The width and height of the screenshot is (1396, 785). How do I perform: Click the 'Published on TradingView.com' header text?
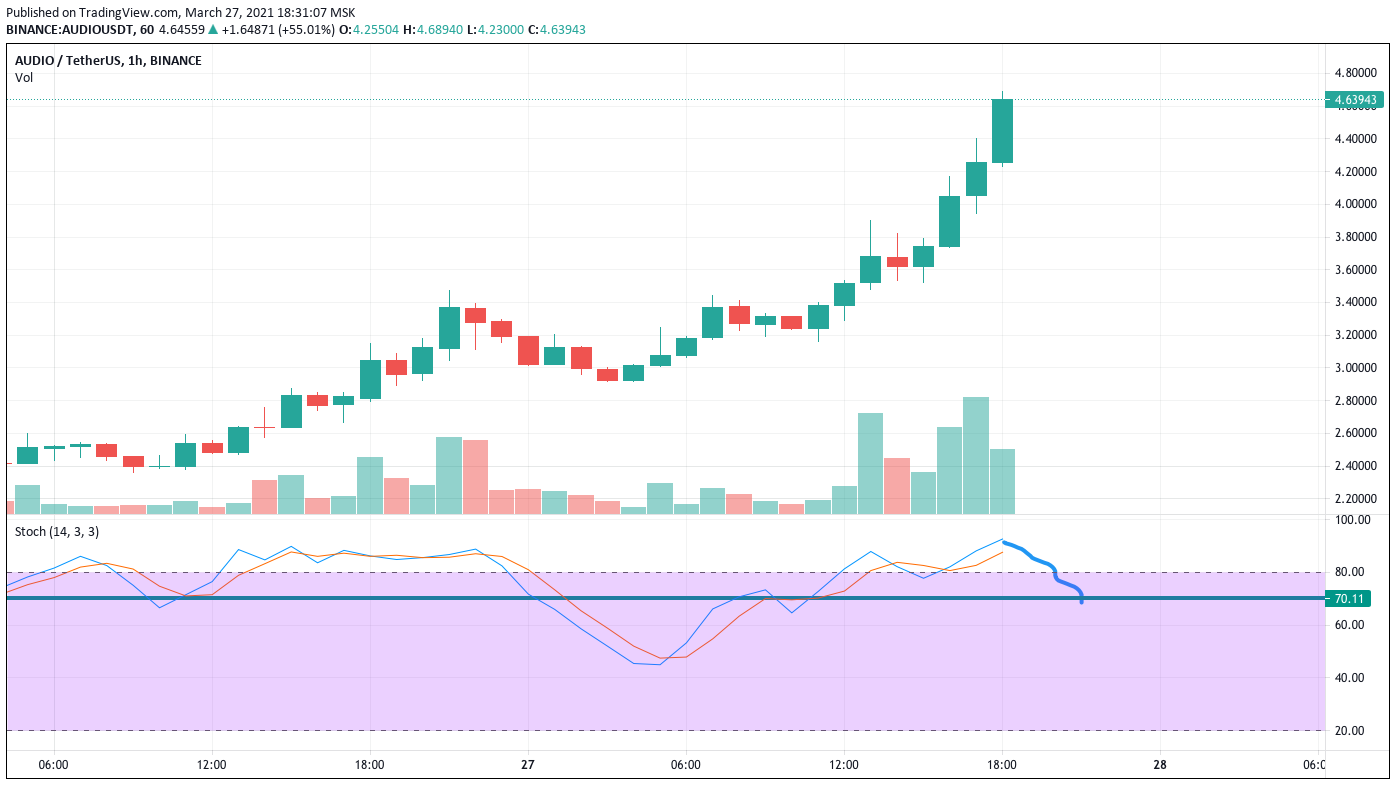tap(92, 13)
